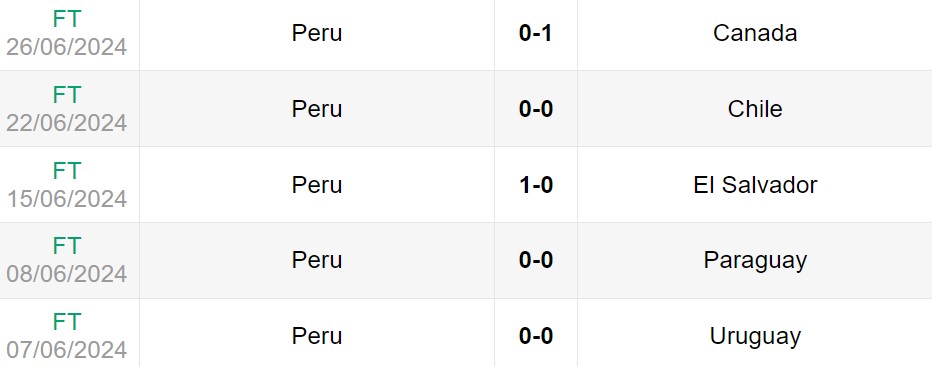Click the 0-0 score against Chile

pyautogui.click(x=536, y=109)
